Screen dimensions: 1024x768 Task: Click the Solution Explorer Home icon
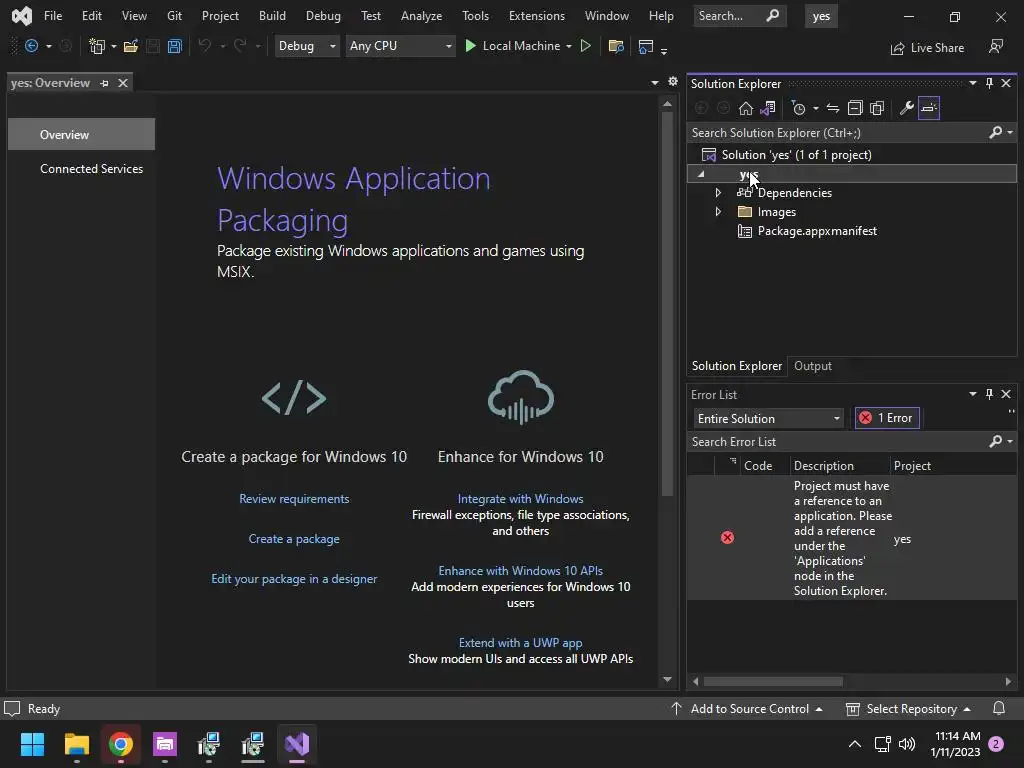click(x=746, y=108)
